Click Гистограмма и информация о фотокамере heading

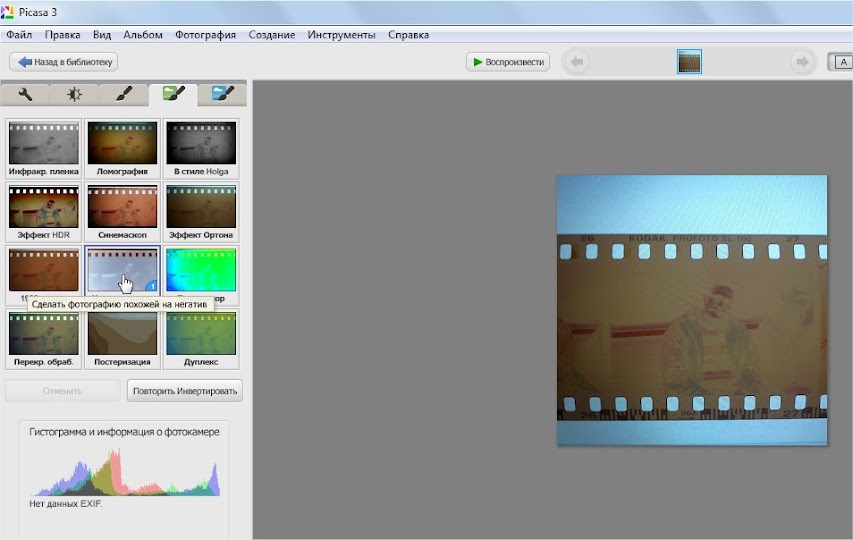[x=125, y=432]
